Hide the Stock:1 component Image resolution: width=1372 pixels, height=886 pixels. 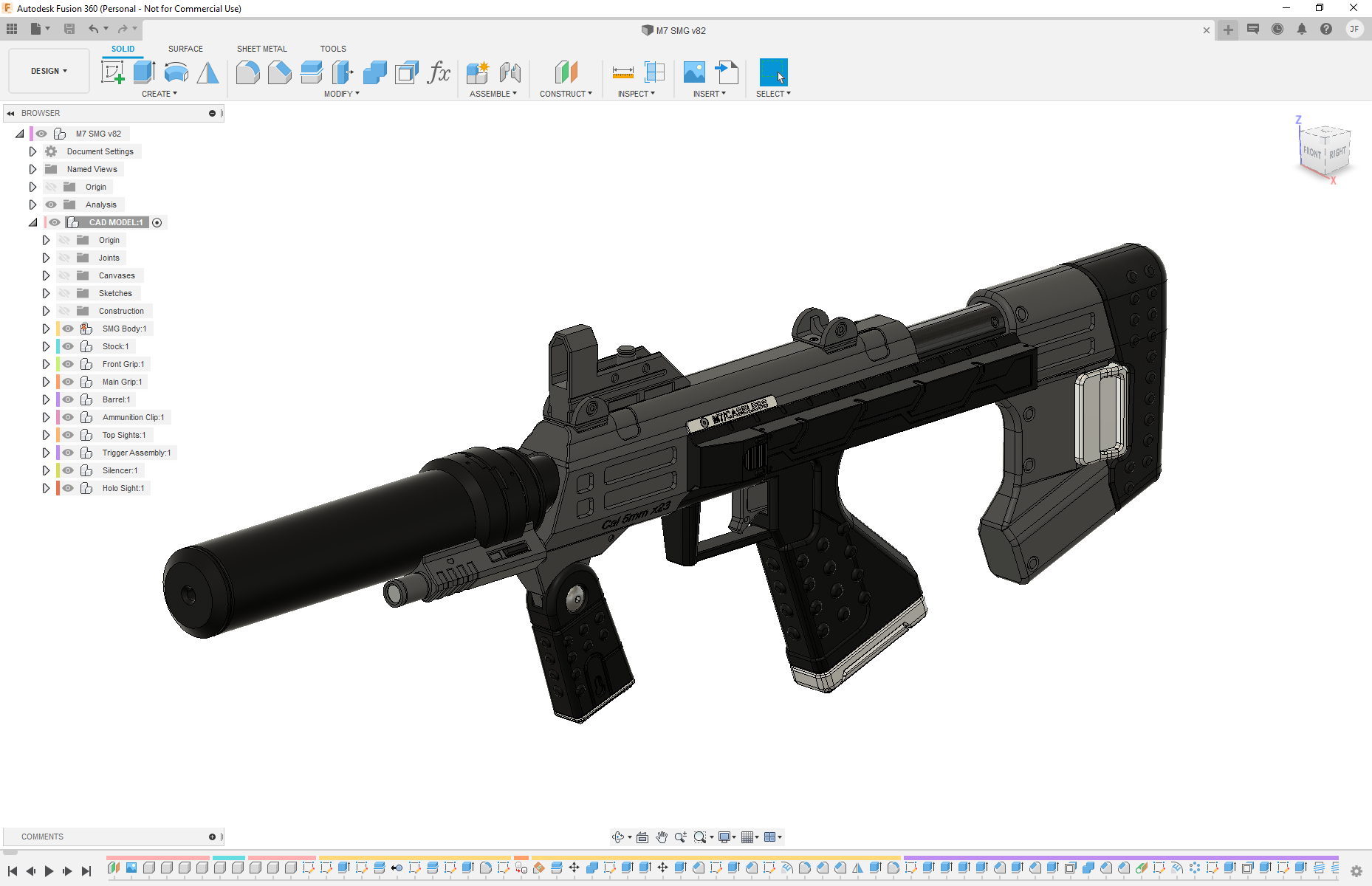tap(68, 346)
